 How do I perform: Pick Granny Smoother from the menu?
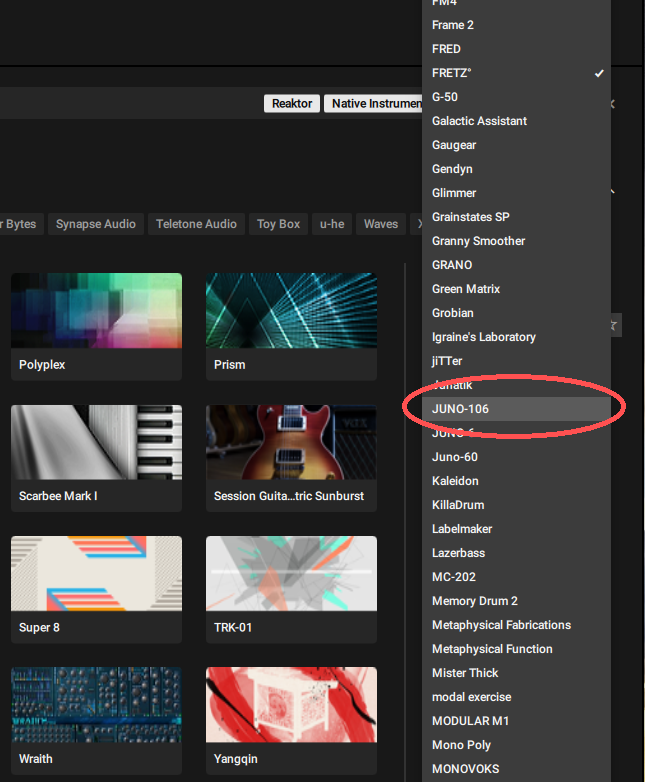tap(516, 241)
